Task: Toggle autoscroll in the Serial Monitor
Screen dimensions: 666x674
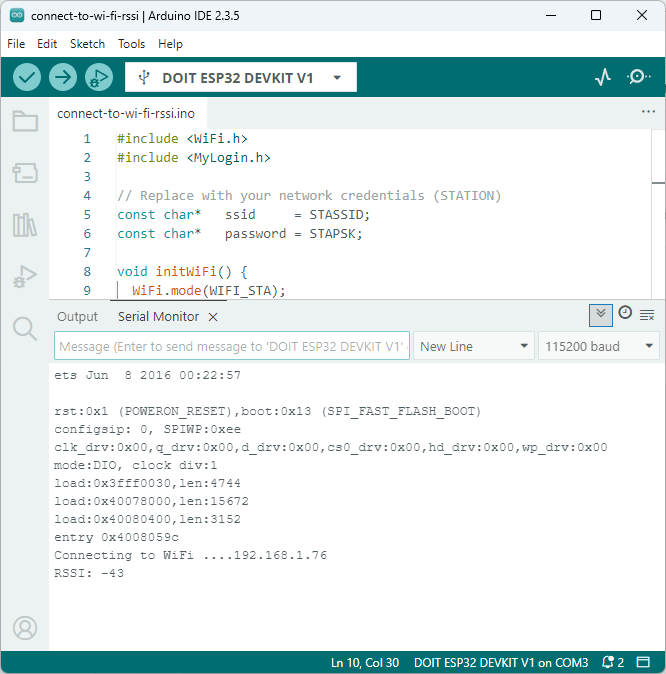Action: [600, 314]
